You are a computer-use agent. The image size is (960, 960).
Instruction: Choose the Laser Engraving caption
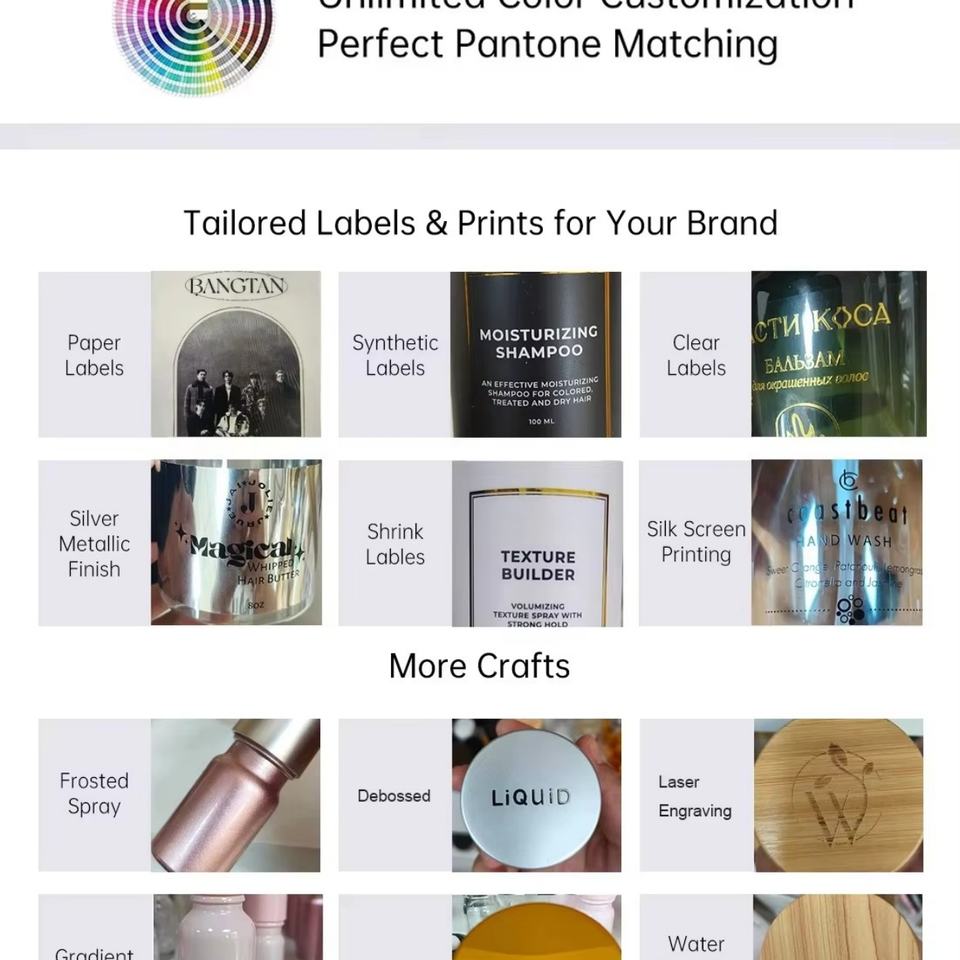695,796
